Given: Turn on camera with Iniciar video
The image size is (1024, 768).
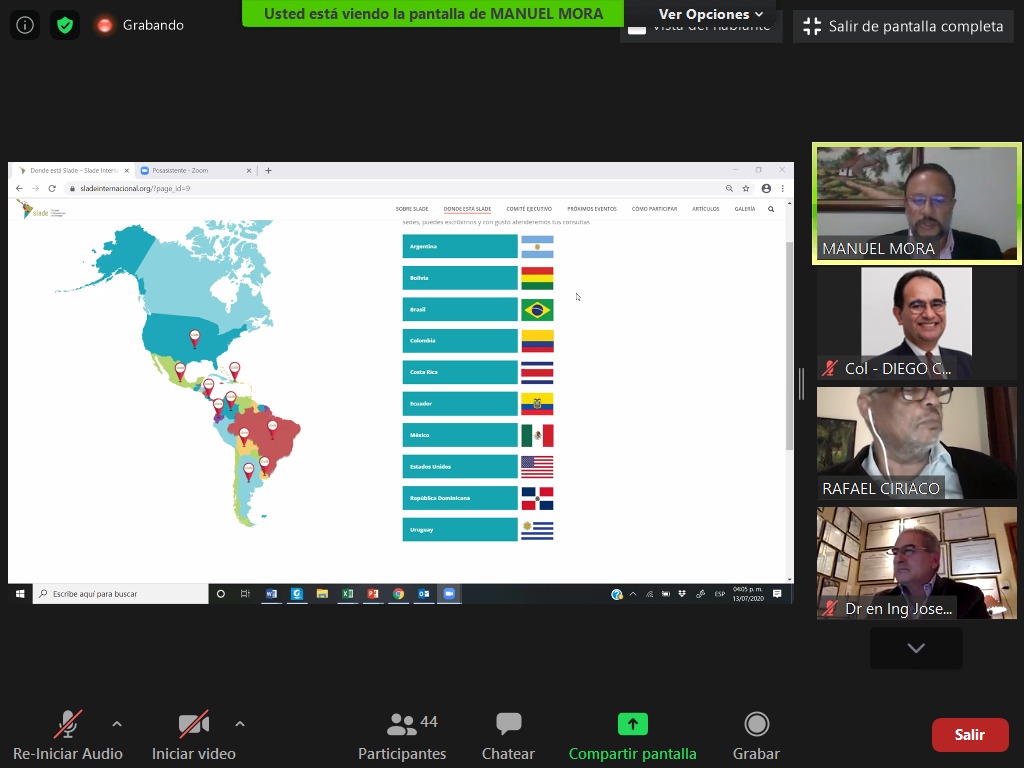Looking at the screenshot, I should (193, 735).
